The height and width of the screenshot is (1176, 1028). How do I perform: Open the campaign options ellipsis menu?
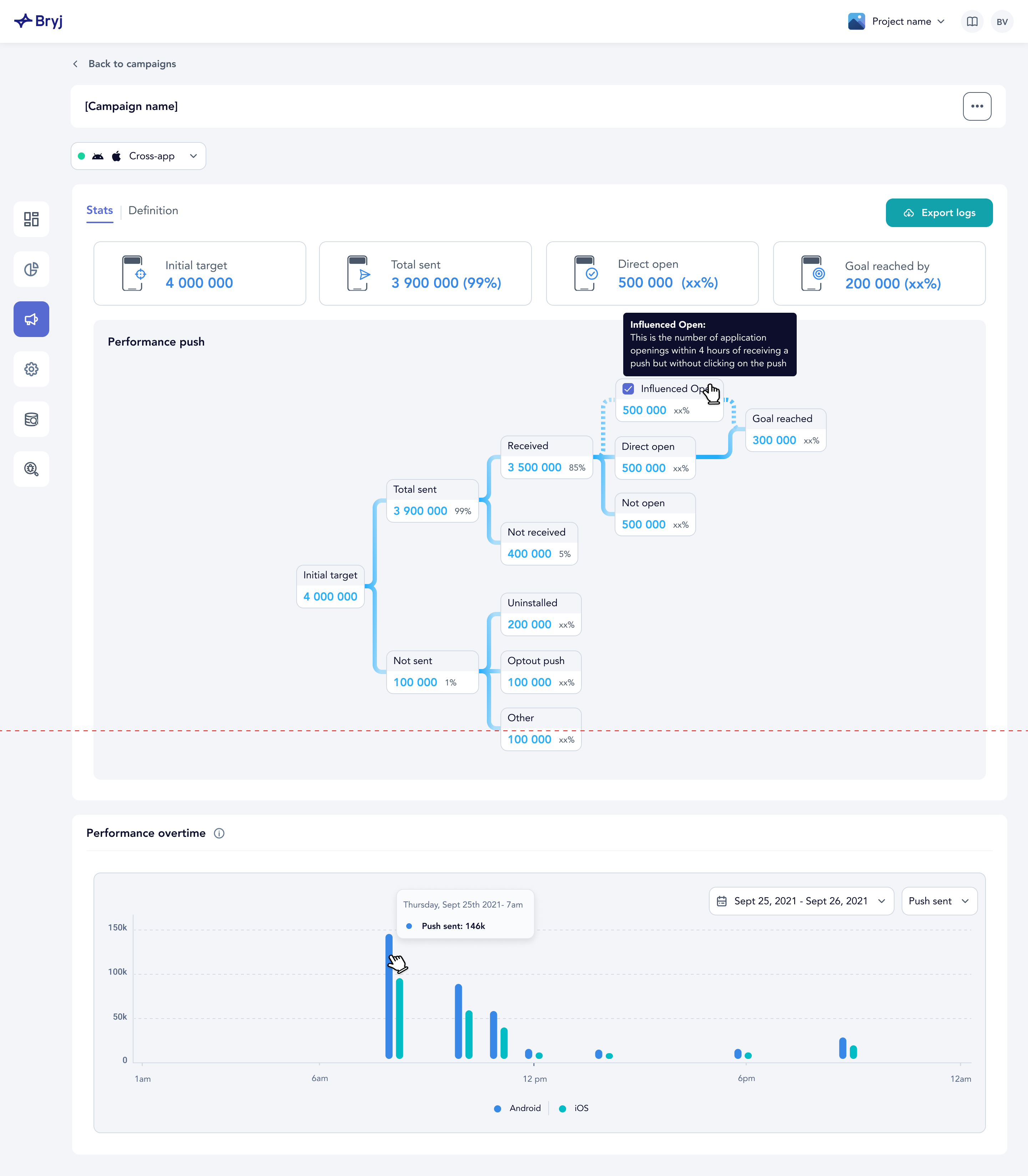(977, 106)
